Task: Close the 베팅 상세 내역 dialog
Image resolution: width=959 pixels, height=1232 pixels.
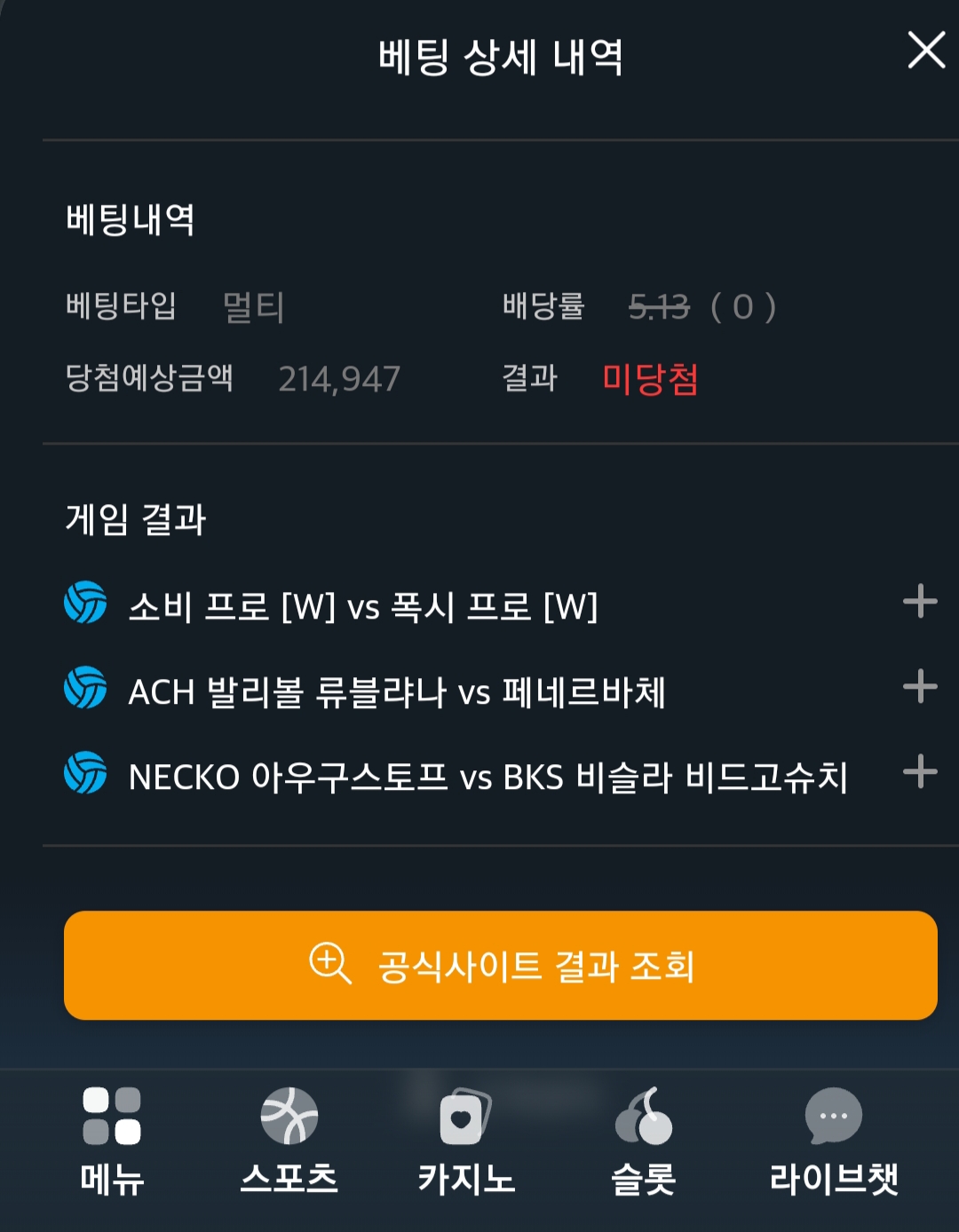Action: tap(926, 50)
